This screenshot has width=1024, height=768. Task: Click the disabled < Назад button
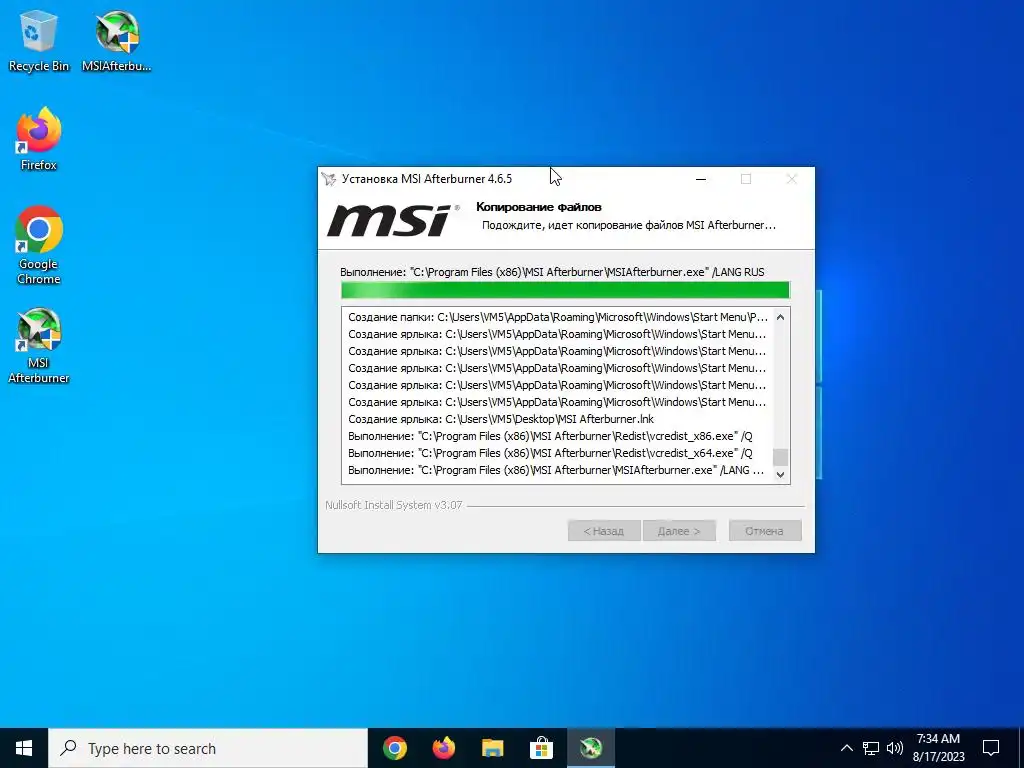click(x=603, y=531)
